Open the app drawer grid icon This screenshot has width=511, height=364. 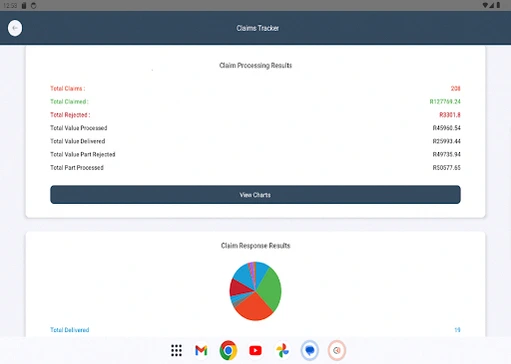176,350
